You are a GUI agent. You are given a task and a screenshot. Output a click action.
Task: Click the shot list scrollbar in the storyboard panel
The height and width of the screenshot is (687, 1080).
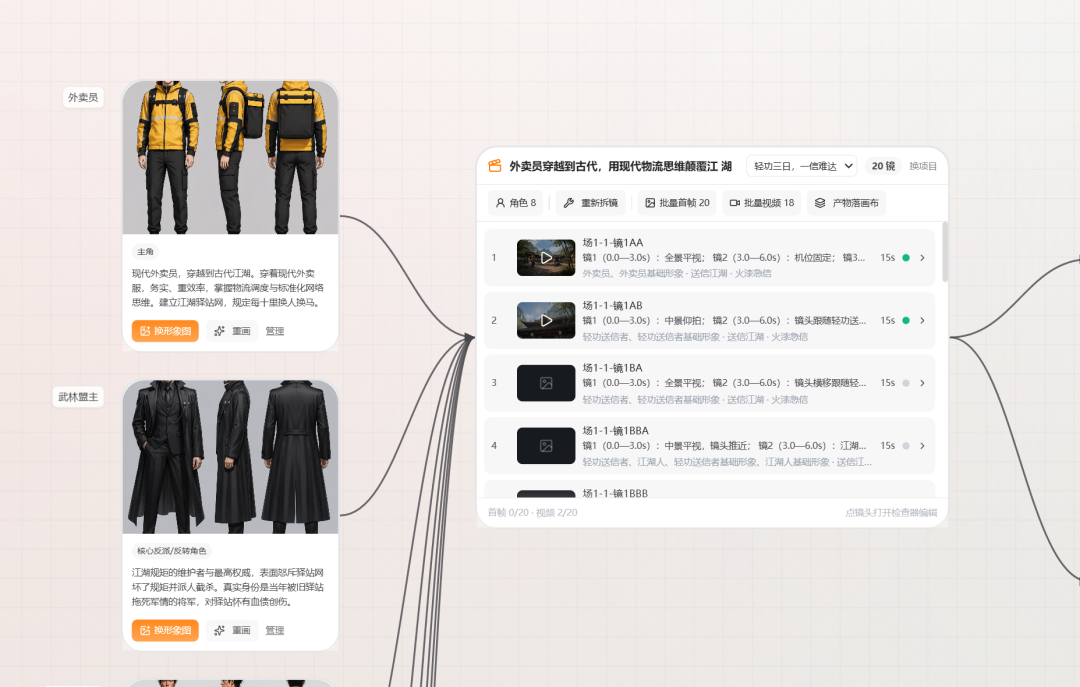944,252
